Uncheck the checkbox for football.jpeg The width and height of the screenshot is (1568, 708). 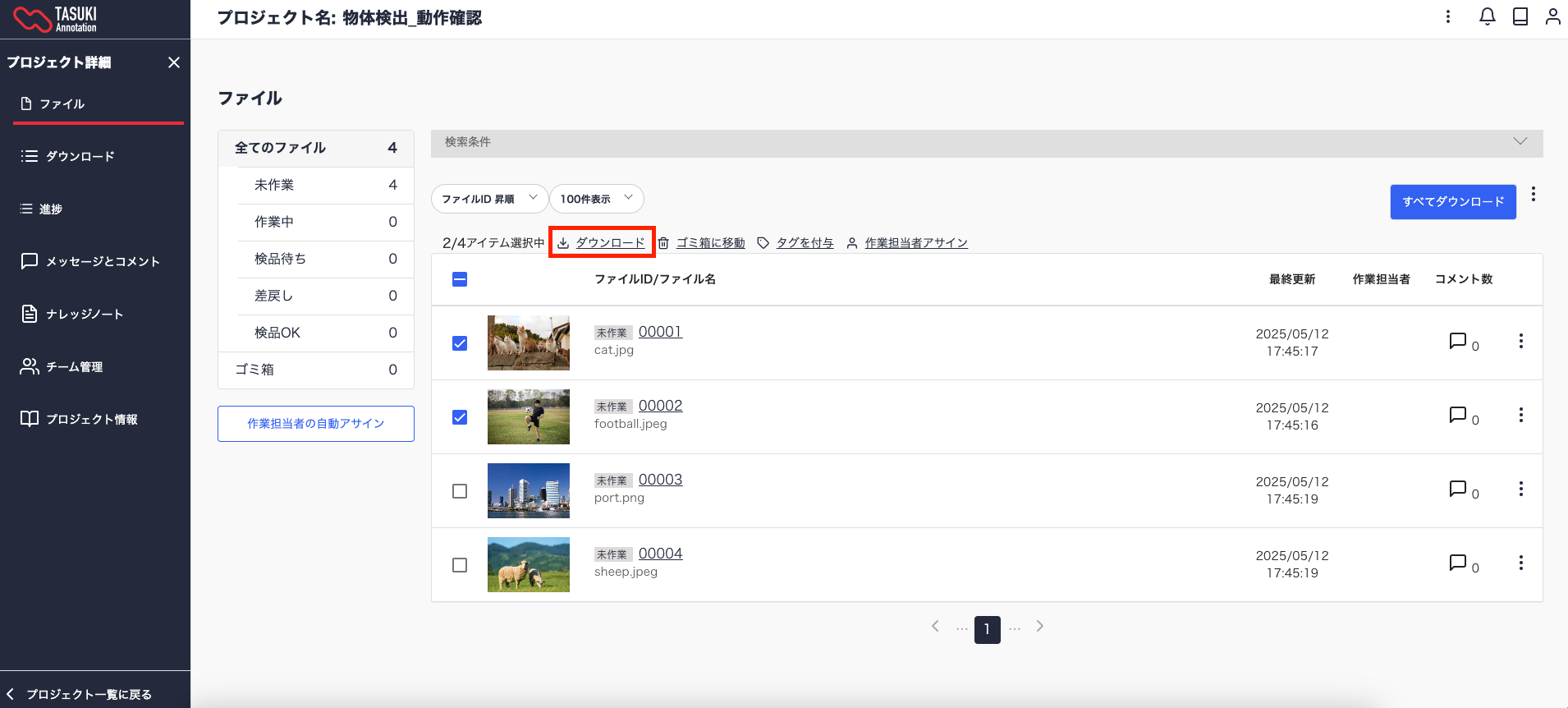click(460, 417)
